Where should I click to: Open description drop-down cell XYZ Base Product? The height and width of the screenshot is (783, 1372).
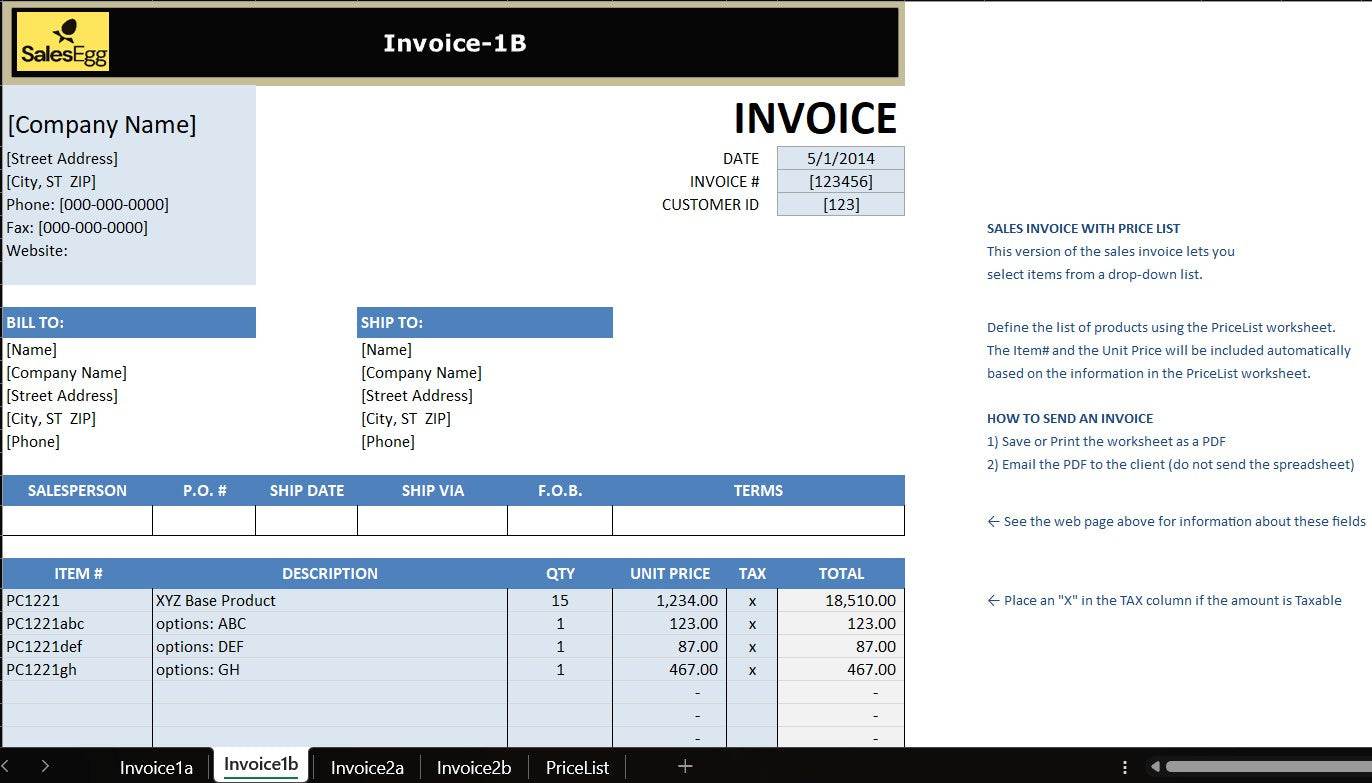[329, 600]
